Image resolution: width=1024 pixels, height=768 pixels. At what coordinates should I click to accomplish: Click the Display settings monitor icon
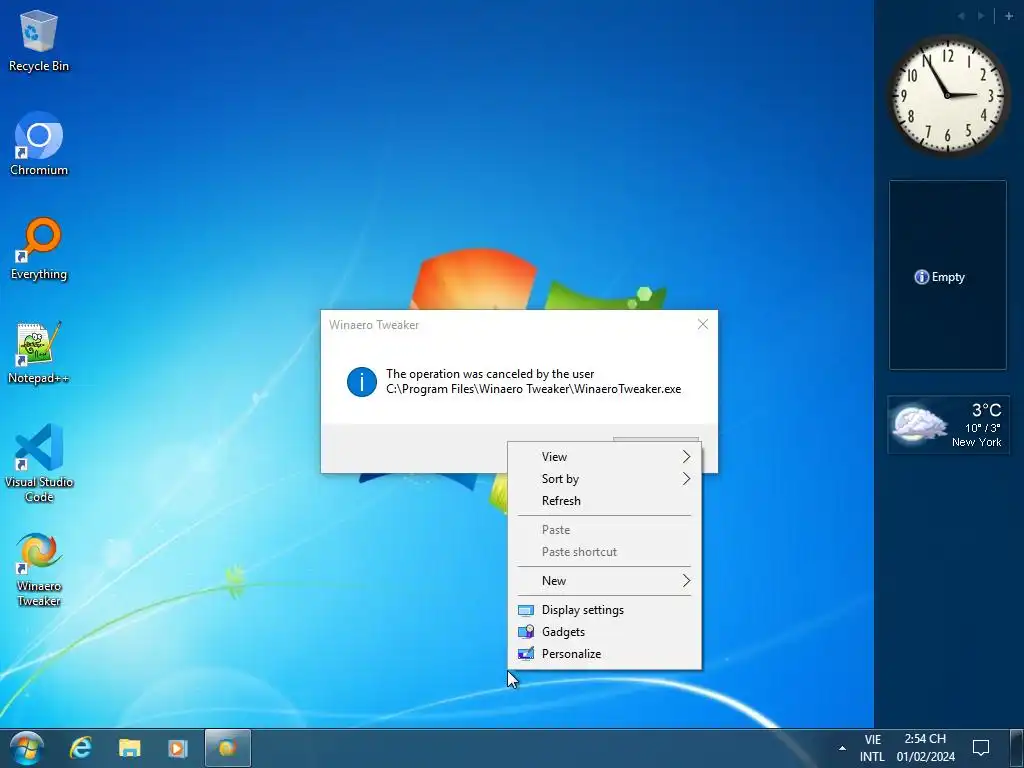tap(526, 611)
